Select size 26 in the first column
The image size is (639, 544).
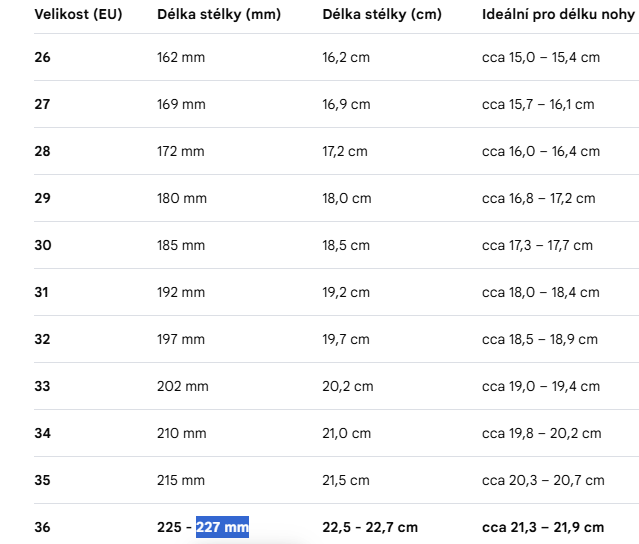(42, 57)
